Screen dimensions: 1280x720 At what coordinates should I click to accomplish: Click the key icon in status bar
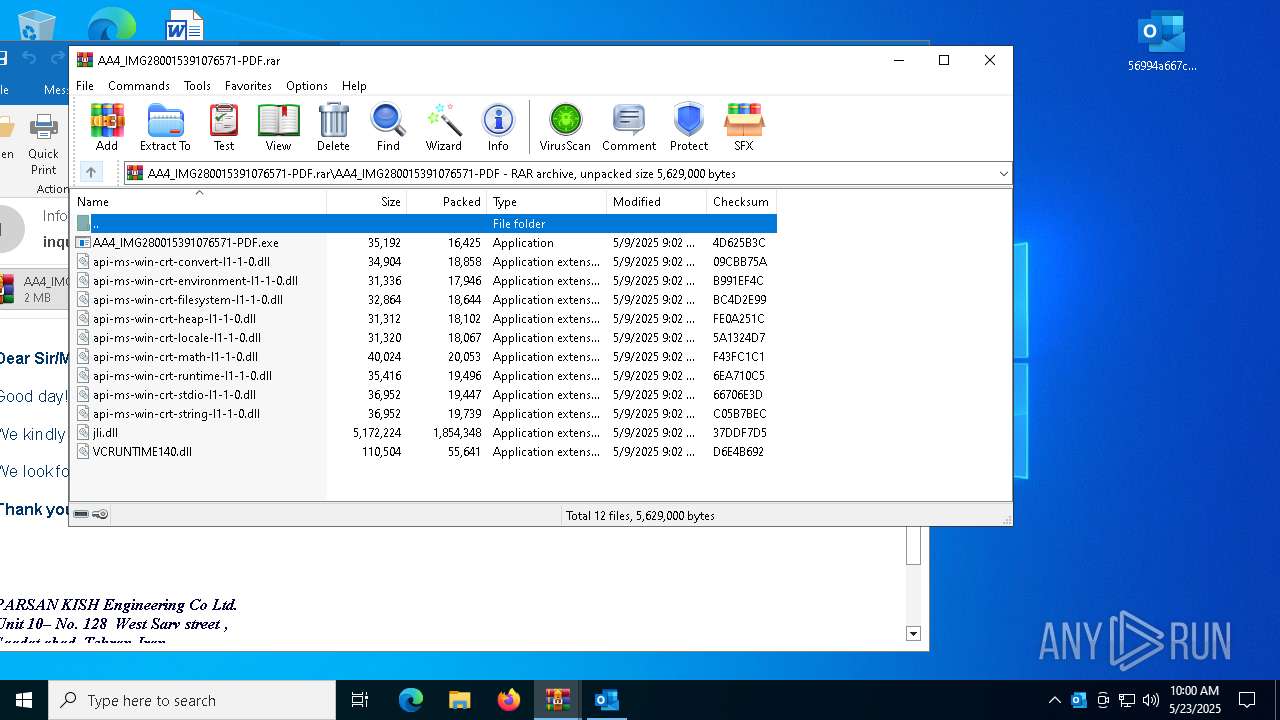[x=100, y=514]
